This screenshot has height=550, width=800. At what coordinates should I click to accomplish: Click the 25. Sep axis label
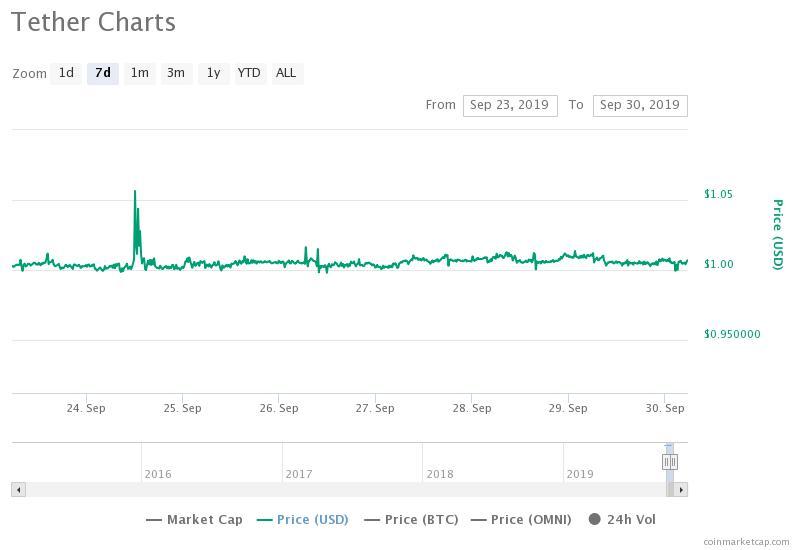pyautogui.click(x=182, y=408)
